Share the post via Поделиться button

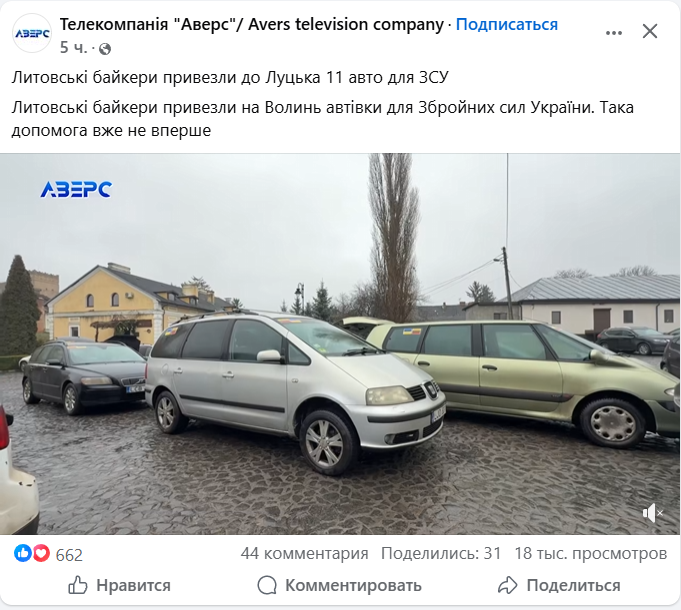coord(559,585)
